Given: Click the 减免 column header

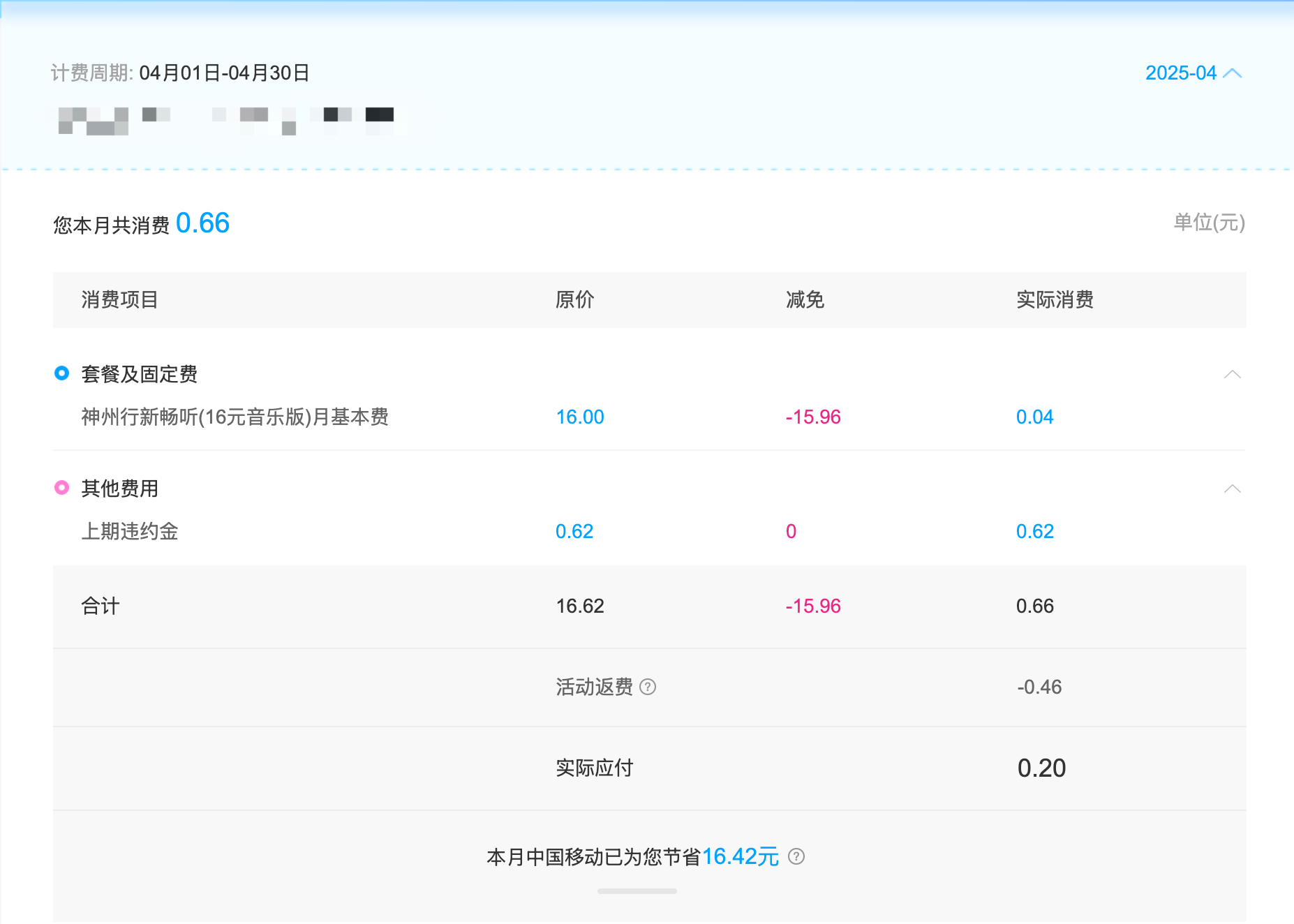Looking at the screenshot, I should click(x=805, y=300).
